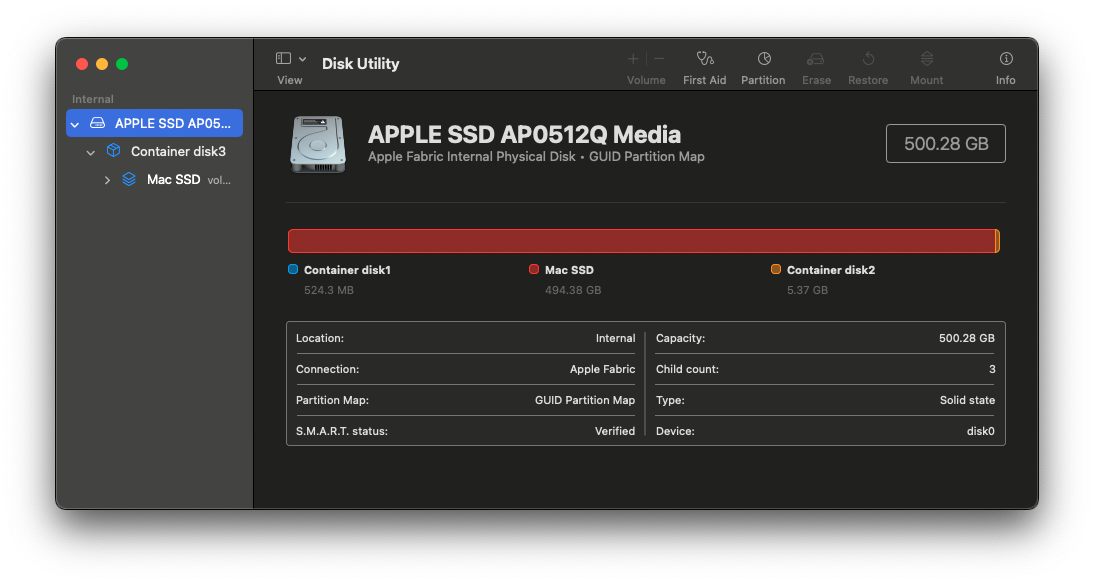This screenshot has height=583, width=1094.
Task: Click the Mount toolbar icon
Action: tap(927, 59)
